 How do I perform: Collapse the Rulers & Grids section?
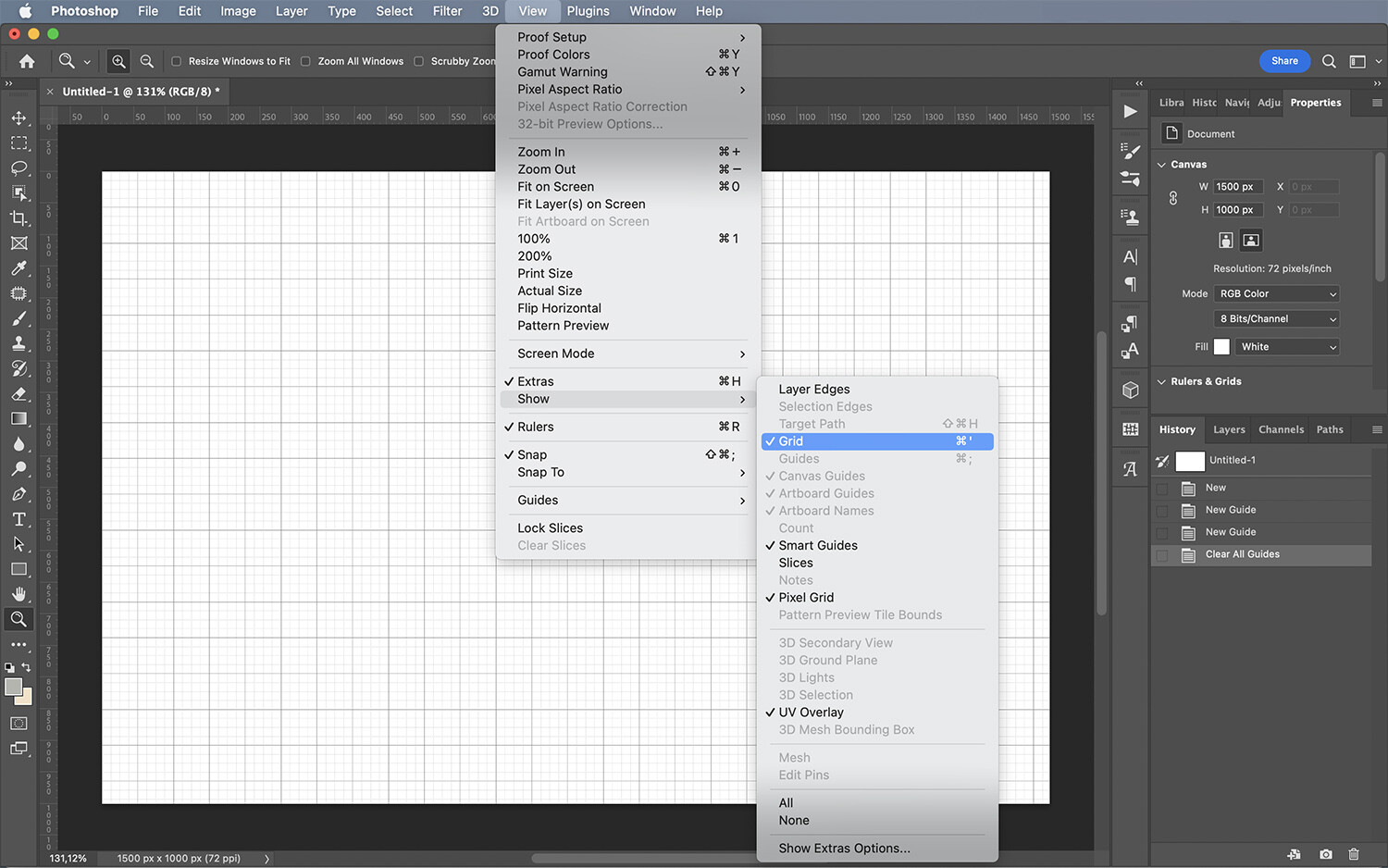coord(1163,381)
